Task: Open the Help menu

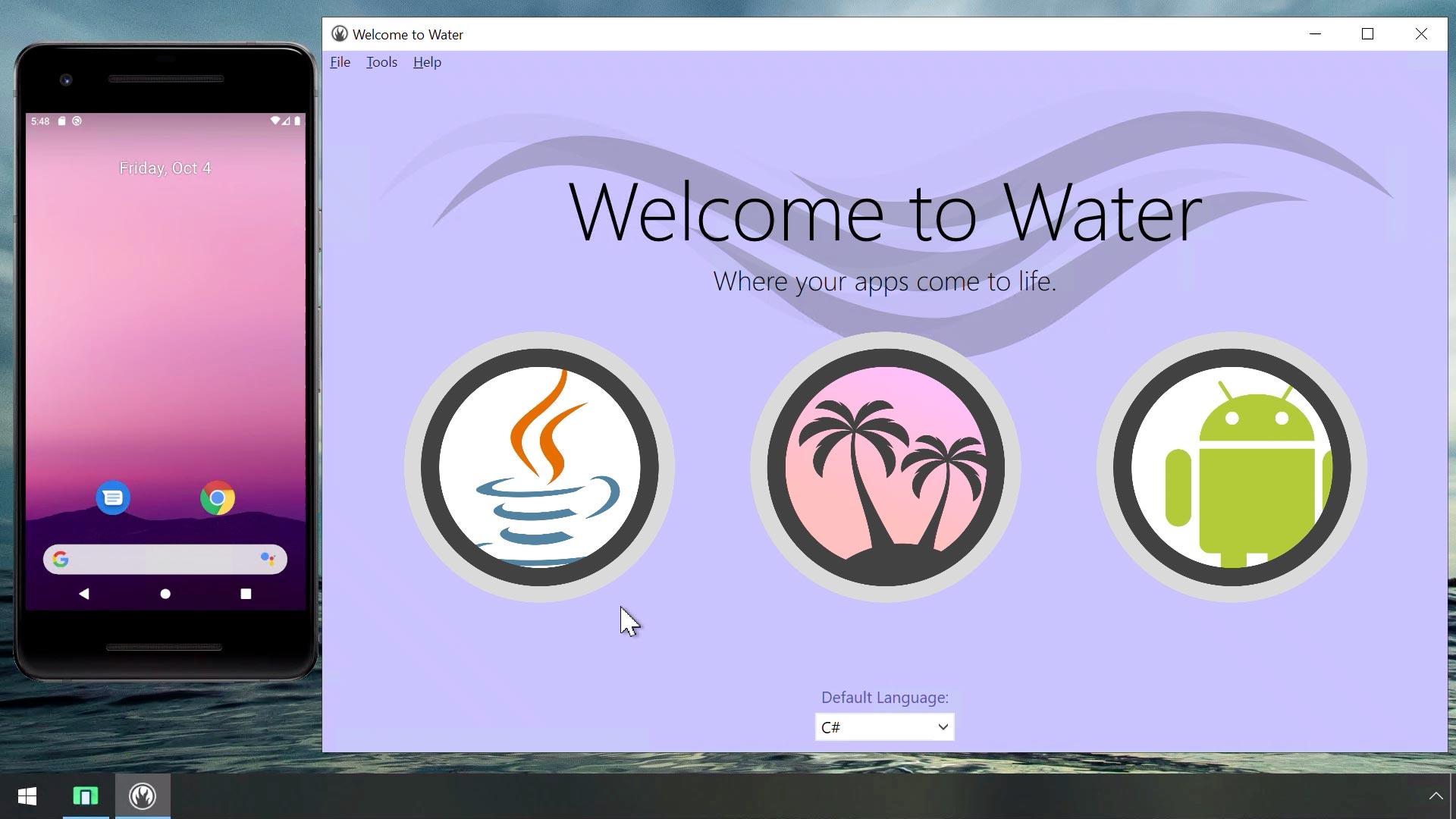Action: click(427, 62)
